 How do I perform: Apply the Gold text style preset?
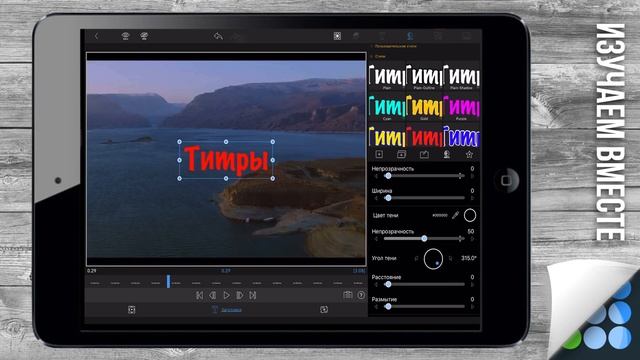424,107
